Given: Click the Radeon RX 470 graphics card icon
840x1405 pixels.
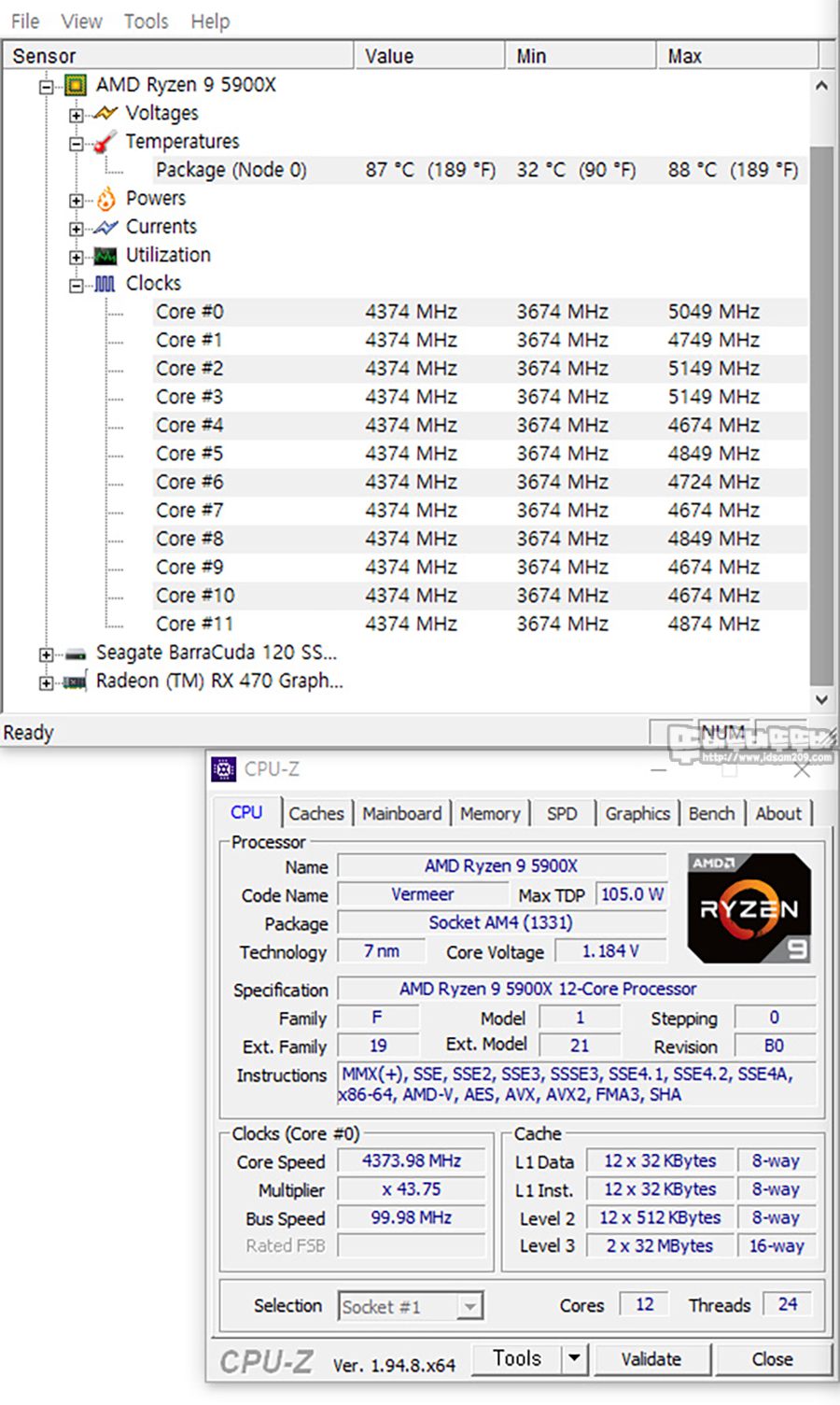Looking at the screenshot, I should tap(76, 681).
